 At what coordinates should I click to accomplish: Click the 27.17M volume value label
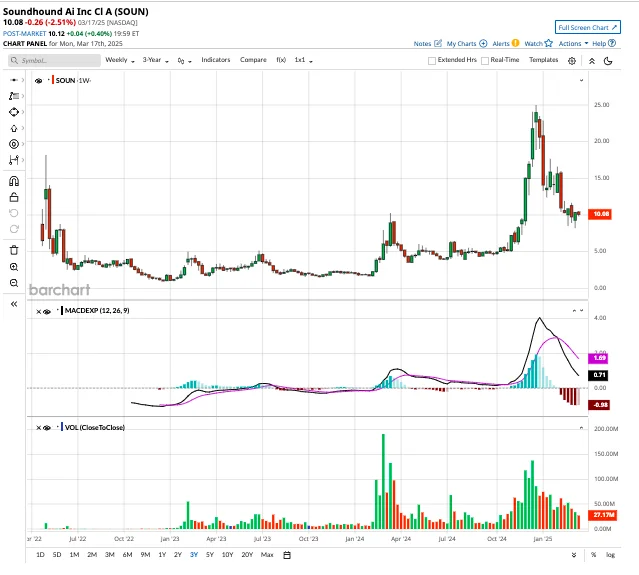pyautogui.click(x=603, y=515)
